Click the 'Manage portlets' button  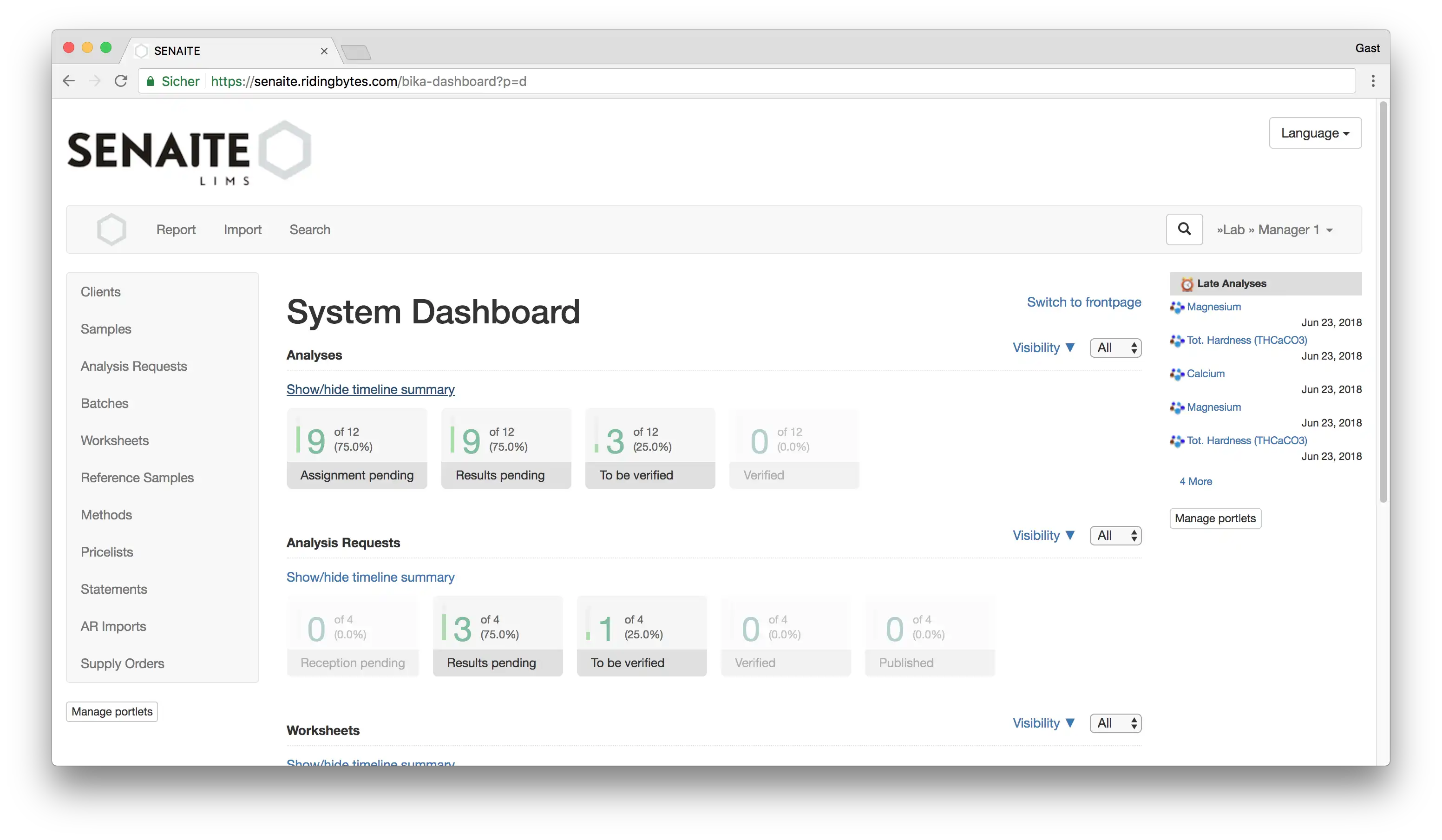1215,518
